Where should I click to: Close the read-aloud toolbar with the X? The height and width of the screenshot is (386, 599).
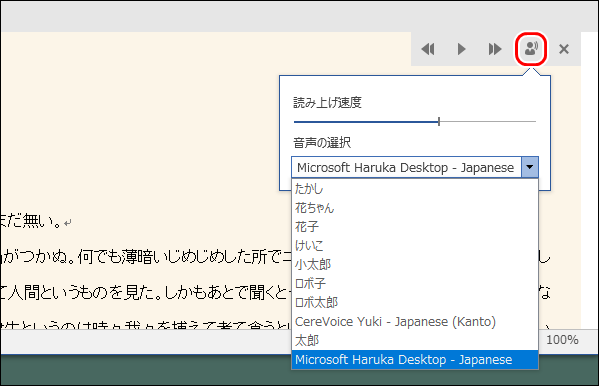coord(564,49)
